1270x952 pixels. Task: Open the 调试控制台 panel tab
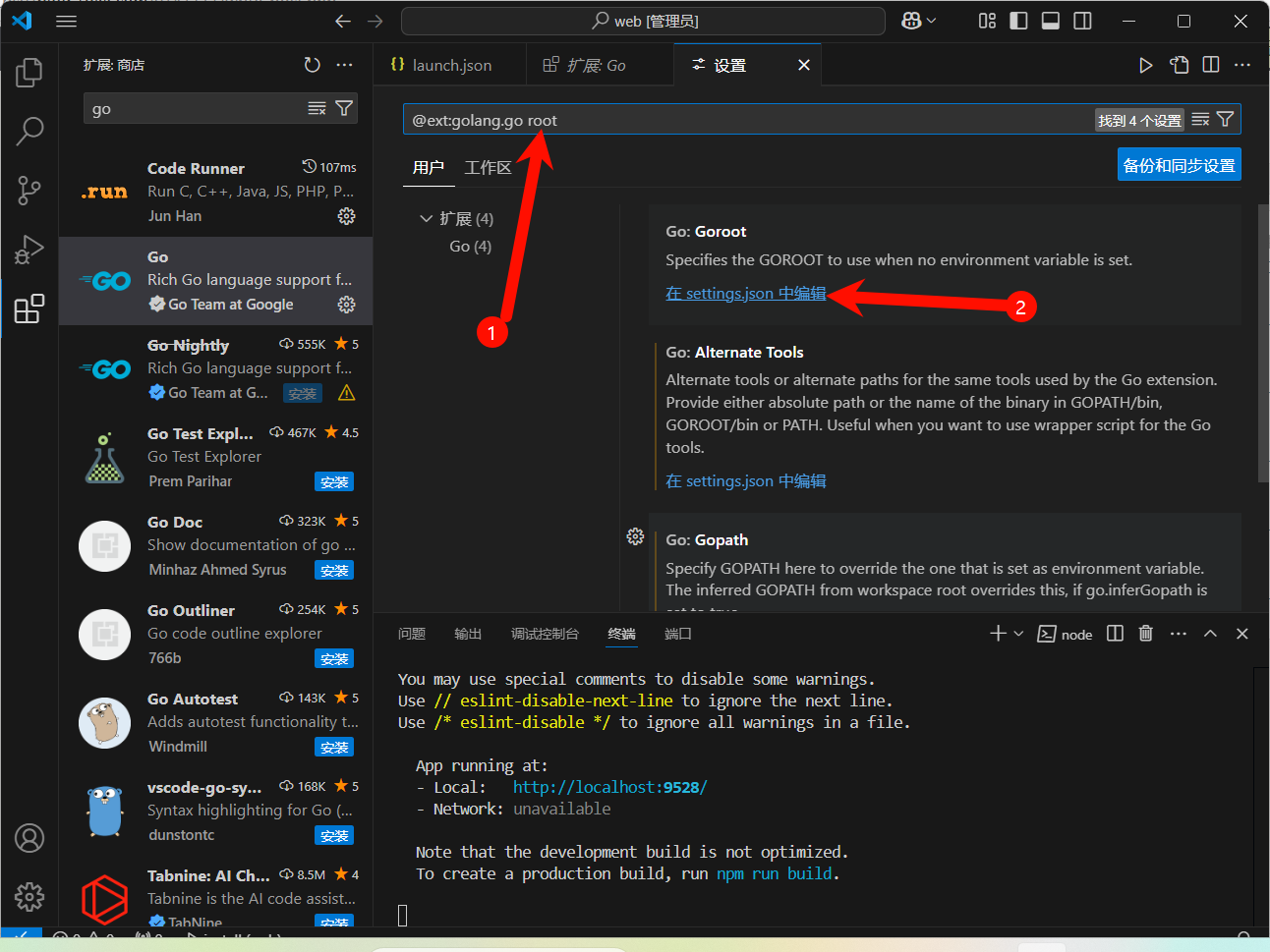545,634
